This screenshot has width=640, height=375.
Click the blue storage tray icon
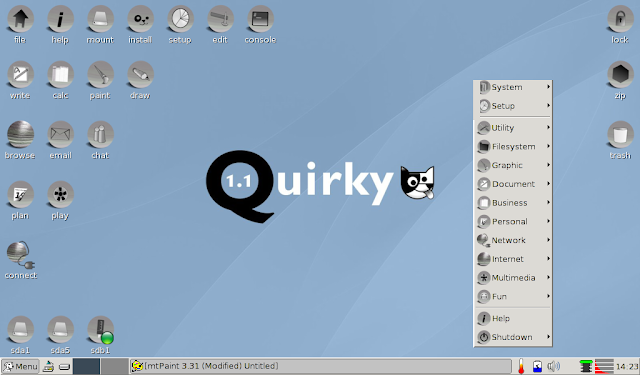[x=537, y=366]
